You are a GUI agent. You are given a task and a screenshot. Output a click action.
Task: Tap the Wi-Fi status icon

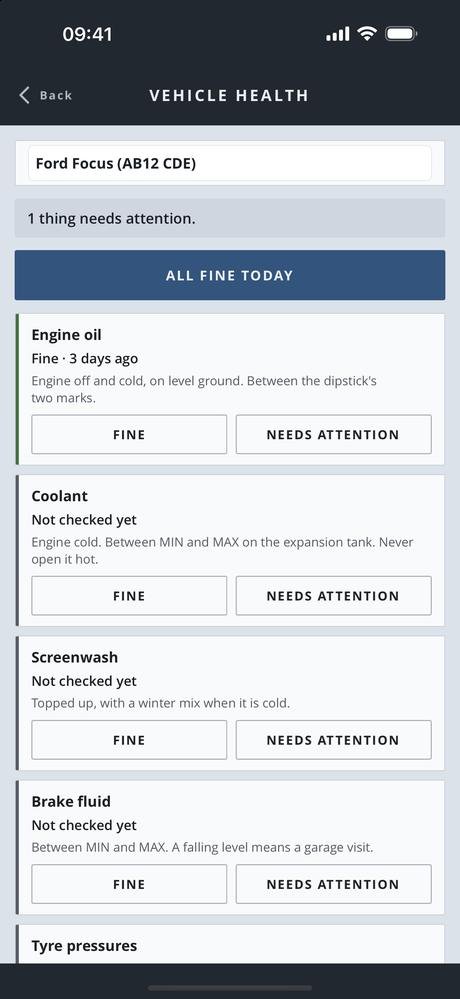(x=367, y=33)
